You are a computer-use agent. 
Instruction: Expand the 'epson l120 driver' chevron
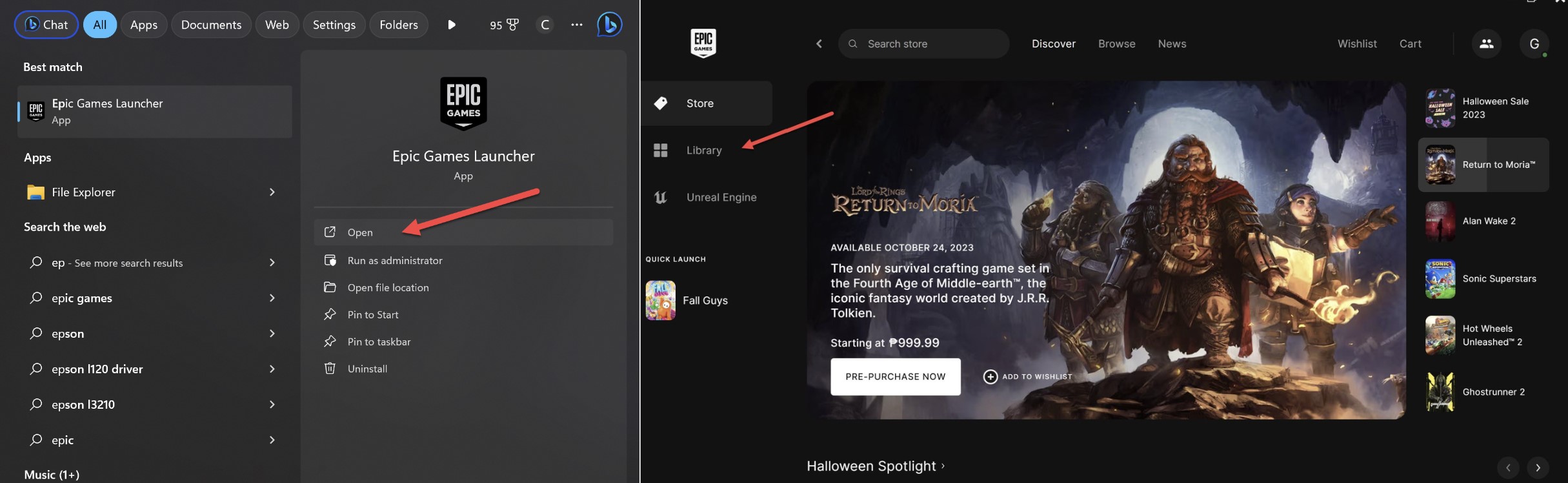pos(272,369)
